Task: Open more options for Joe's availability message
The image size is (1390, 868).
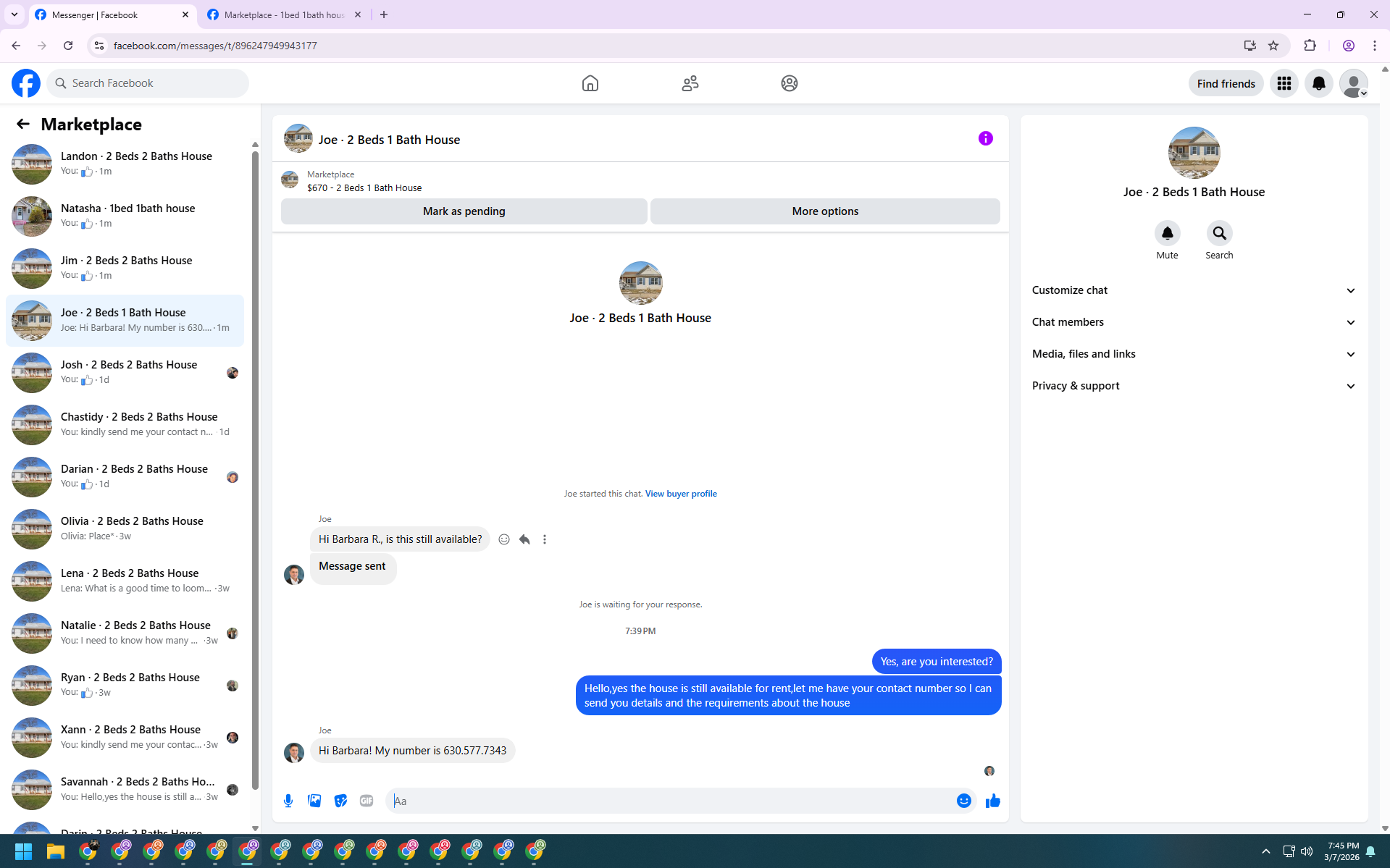Action: pyautogui.click(x=545, y=539)
